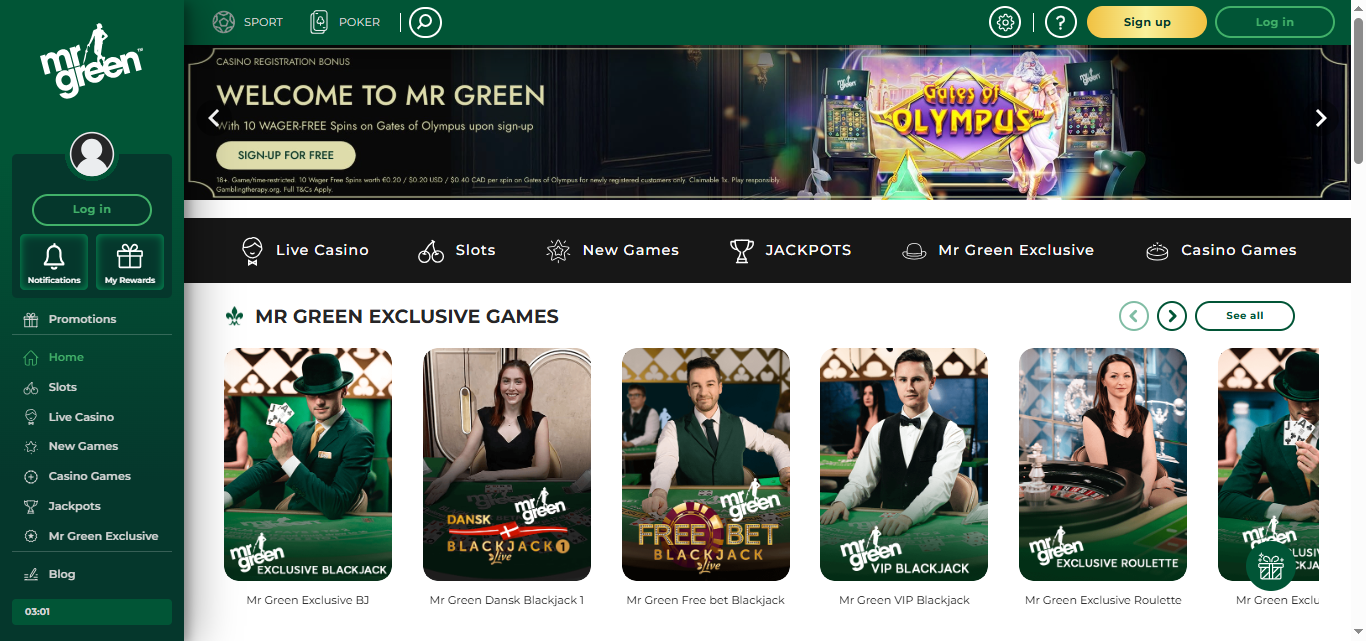
Task: Click the search magnifier icon
Action: [x=425, y=22]
